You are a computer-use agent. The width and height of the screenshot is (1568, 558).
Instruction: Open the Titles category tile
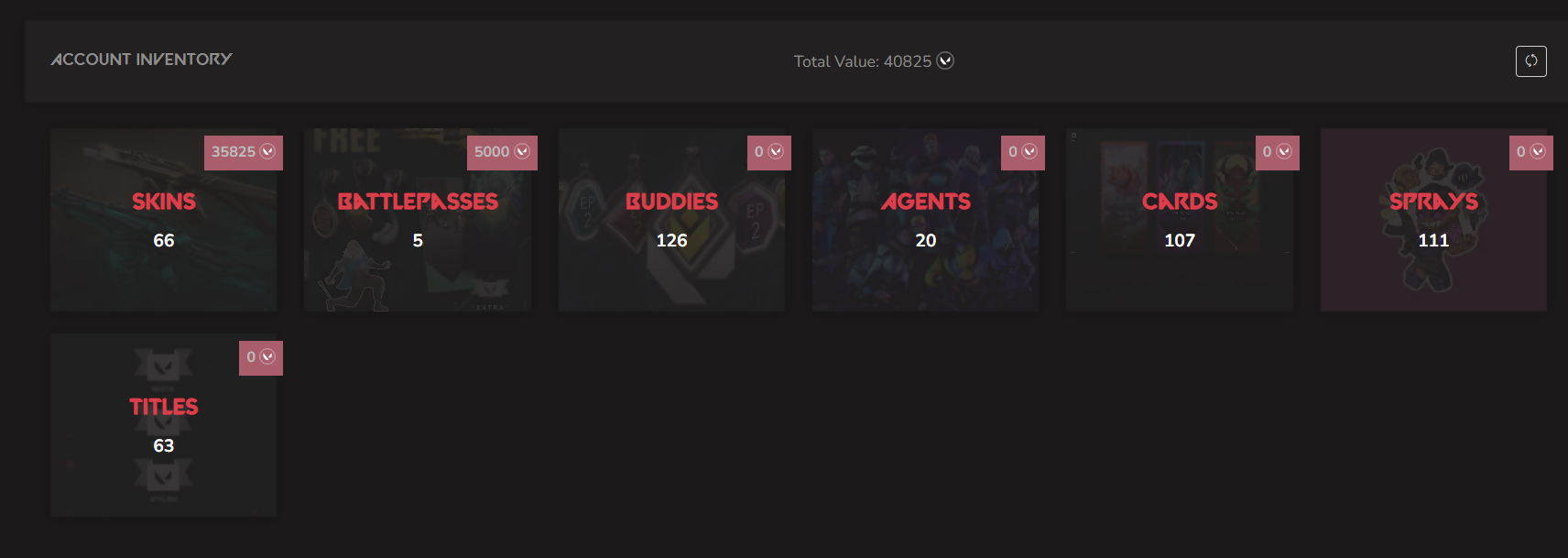tap(164, 476)
